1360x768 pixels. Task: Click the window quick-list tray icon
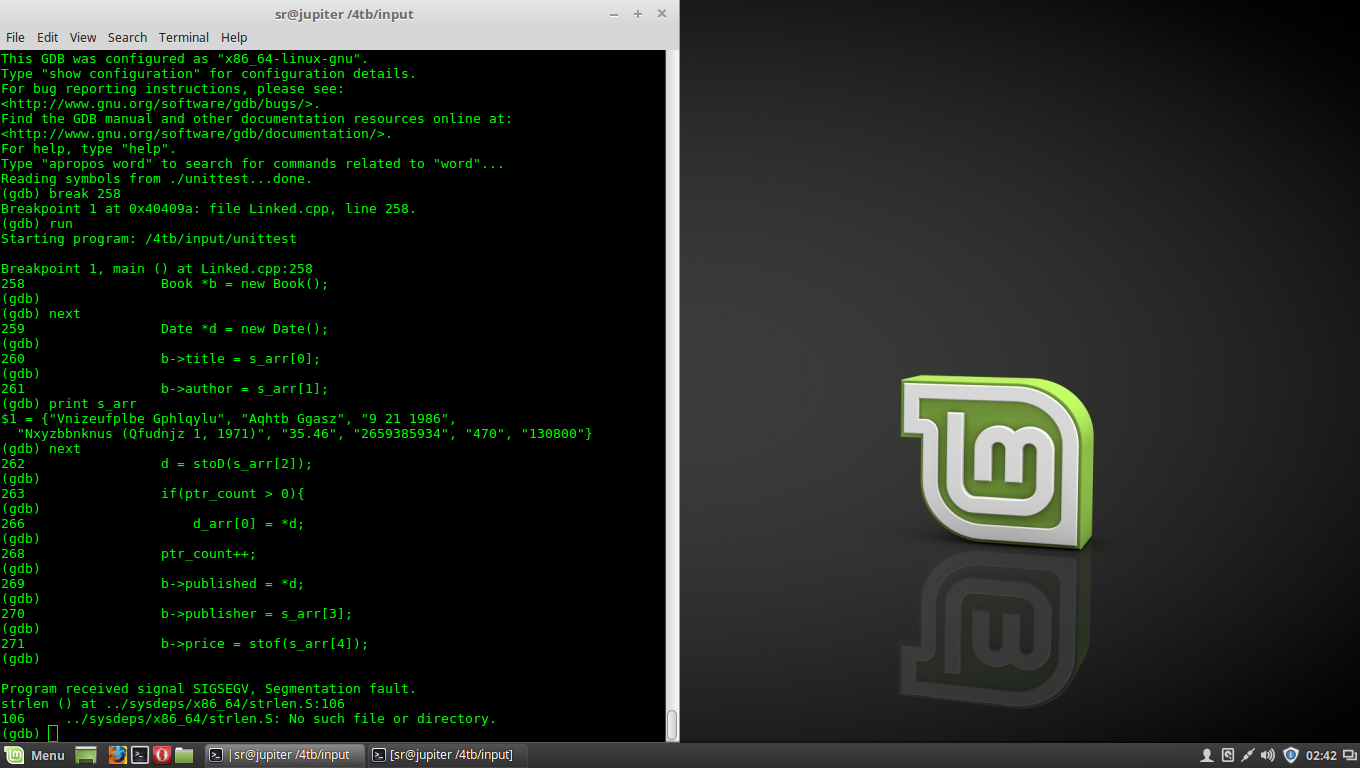pos(1349,755)
